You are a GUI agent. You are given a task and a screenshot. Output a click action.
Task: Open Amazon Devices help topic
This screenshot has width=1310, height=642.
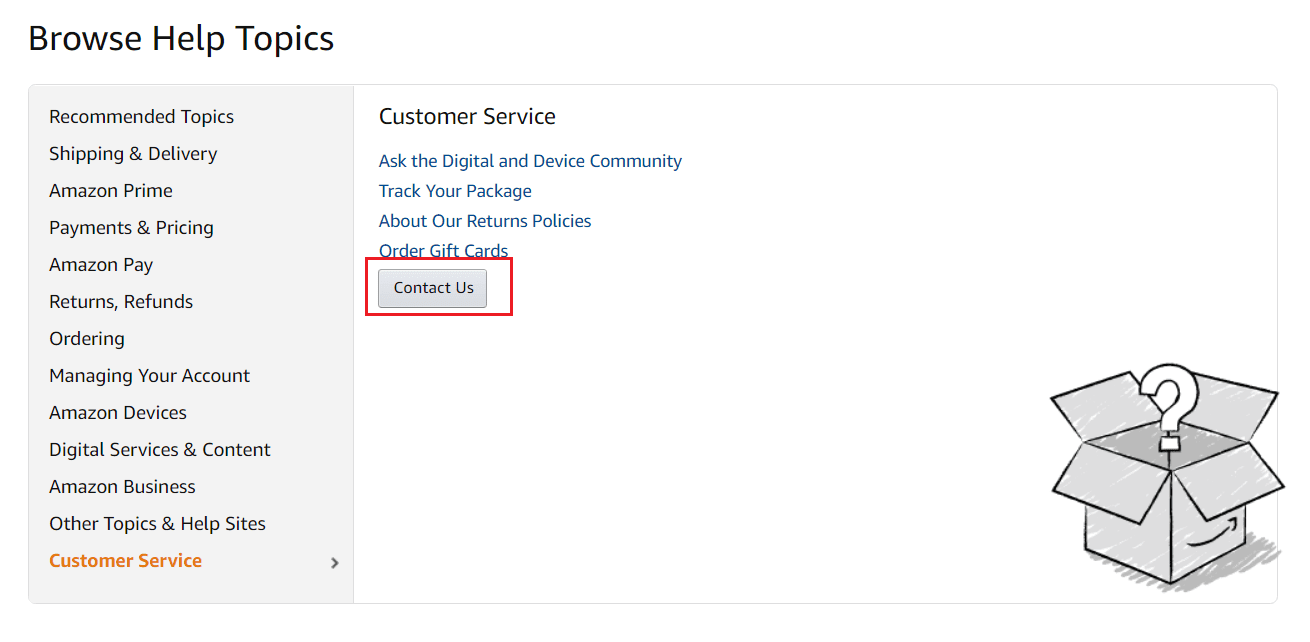click(x=118, y=413)
